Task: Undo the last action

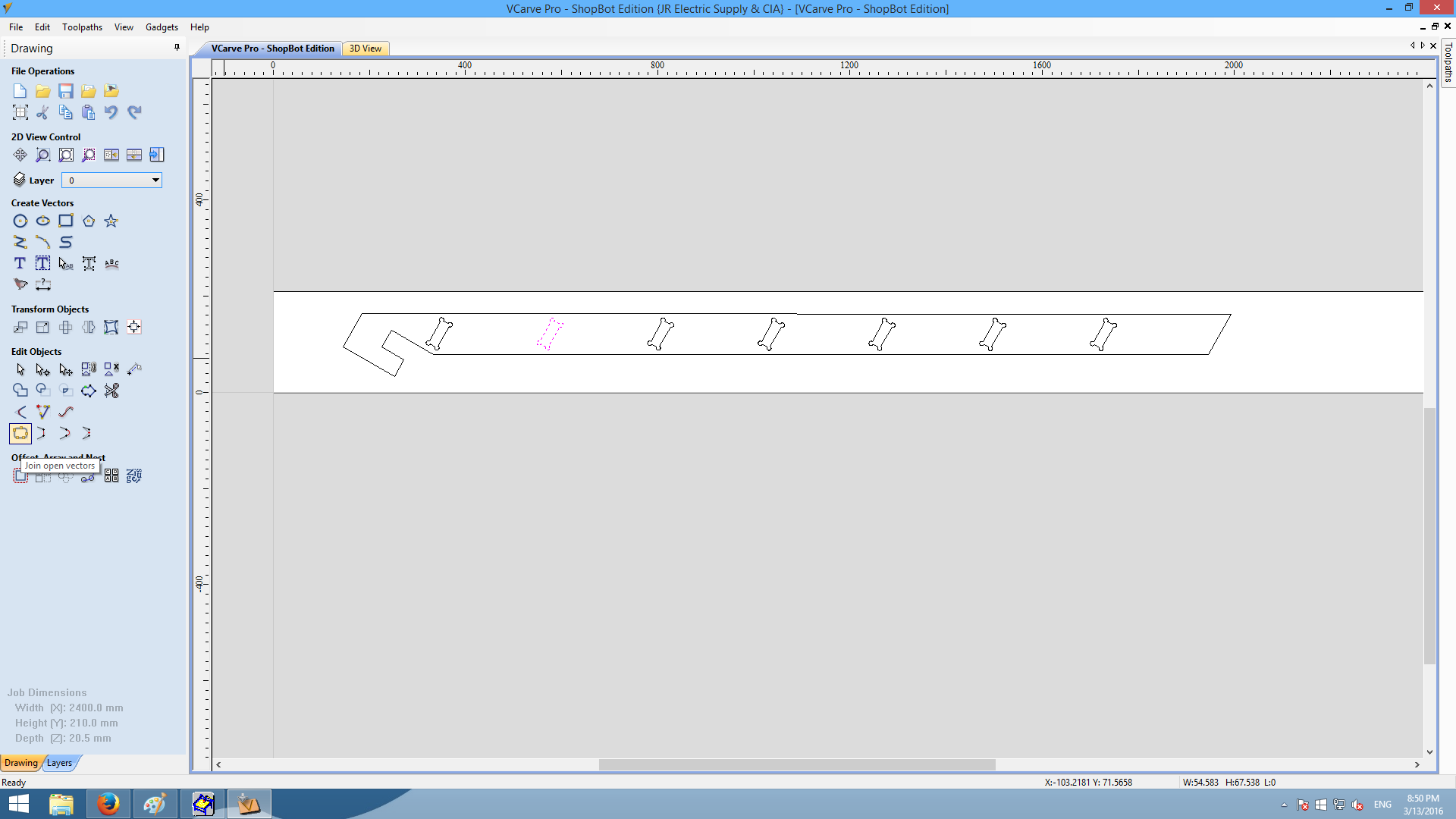Action: tap(111, 112)
